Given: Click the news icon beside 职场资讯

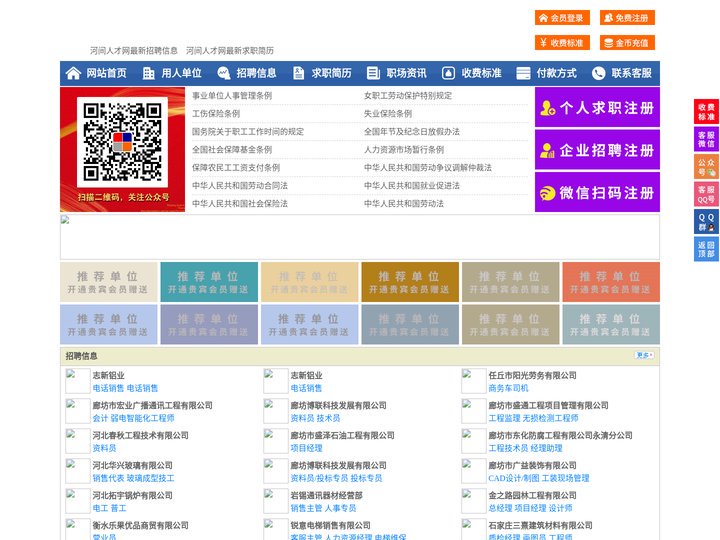Looking at the screenshot, I should 373,73.
